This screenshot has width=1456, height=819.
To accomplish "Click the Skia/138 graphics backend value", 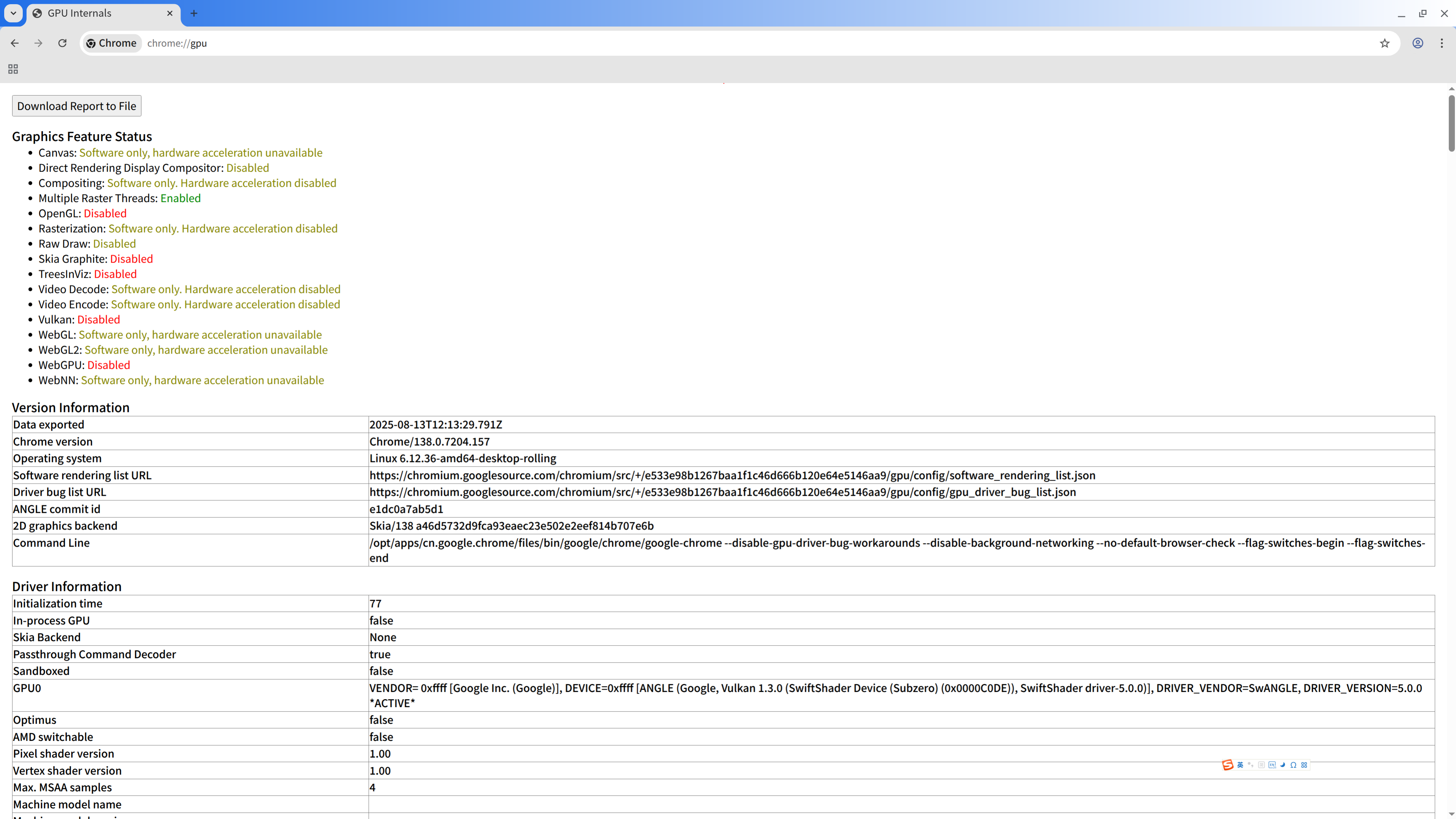I will 512,526.
